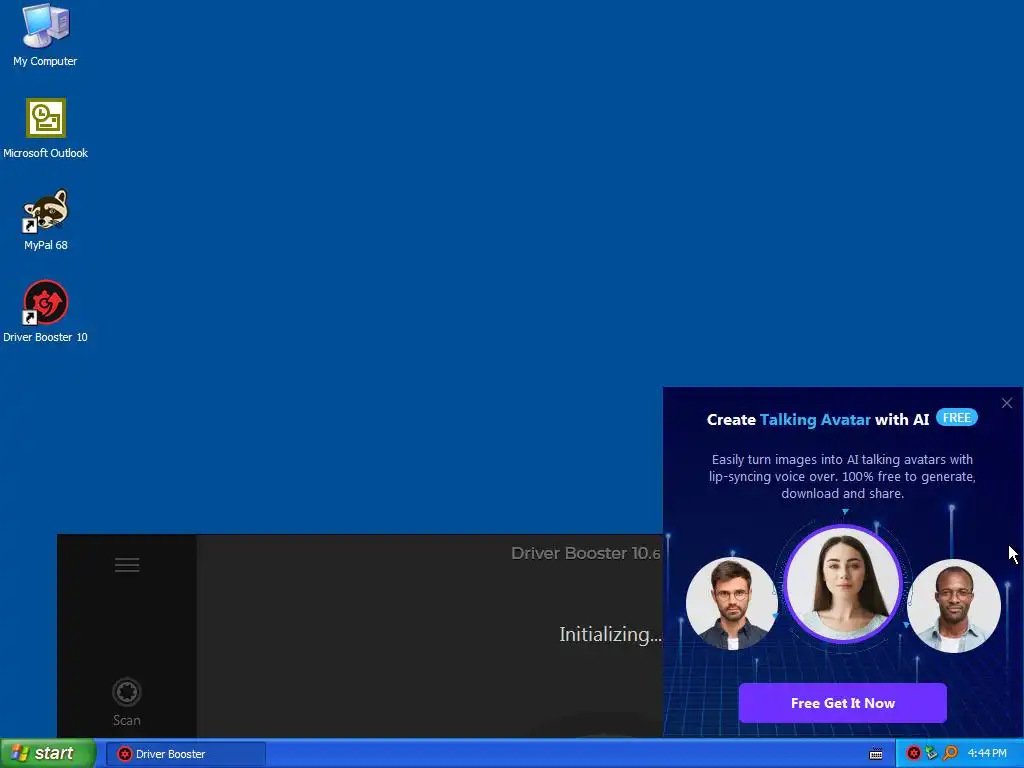Open the My Computer desktop icon
This screenshot has height=768, width=1024.
tap(45, 35)
